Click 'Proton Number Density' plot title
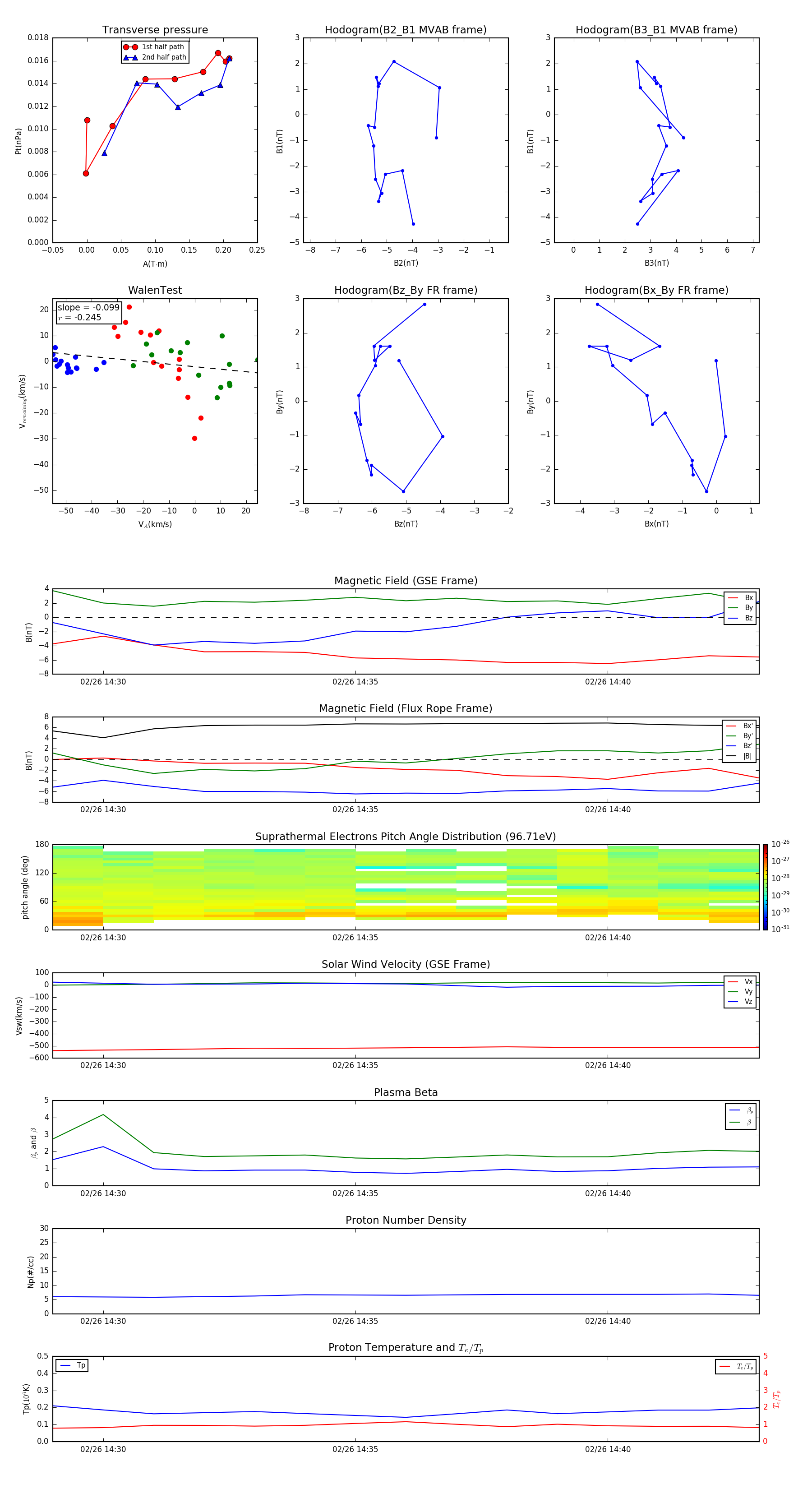Screen dimensions: 812x1489 pyautogui.click(x=406, y=1220)
